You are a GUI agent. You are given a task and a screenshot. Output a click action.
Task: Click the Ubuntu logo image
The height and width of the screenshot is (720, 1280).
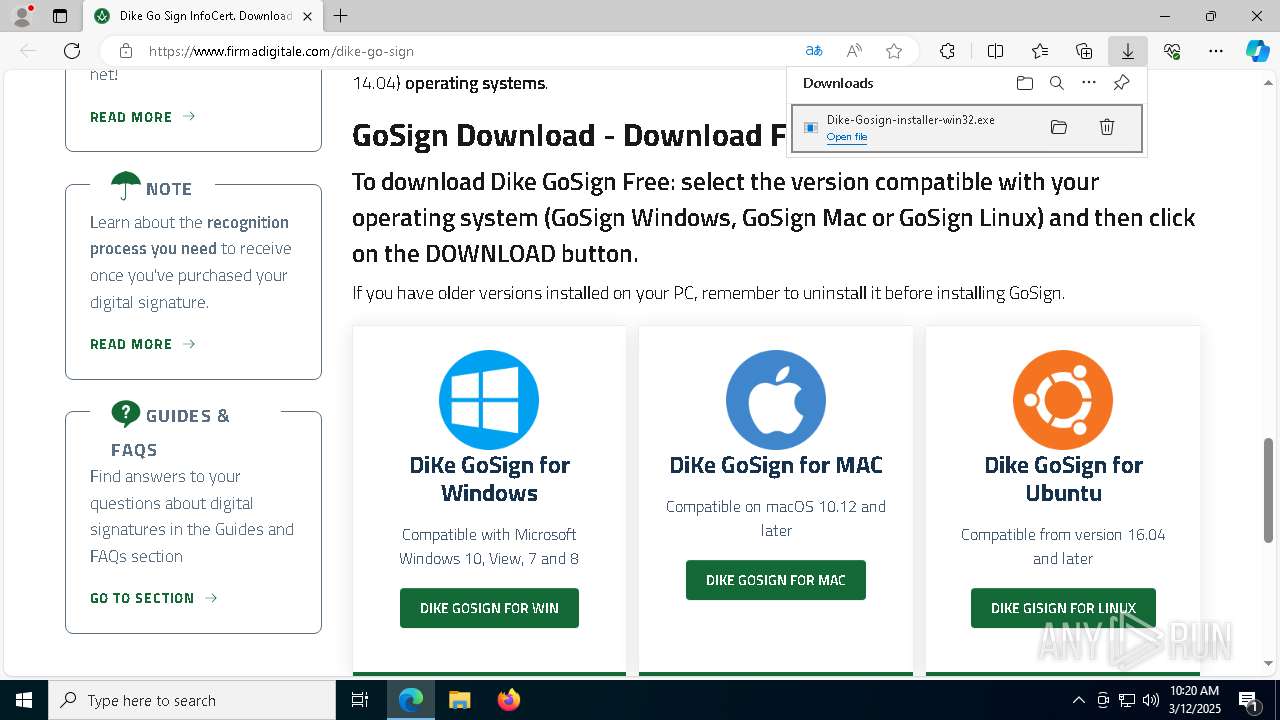pos(1063,400)
